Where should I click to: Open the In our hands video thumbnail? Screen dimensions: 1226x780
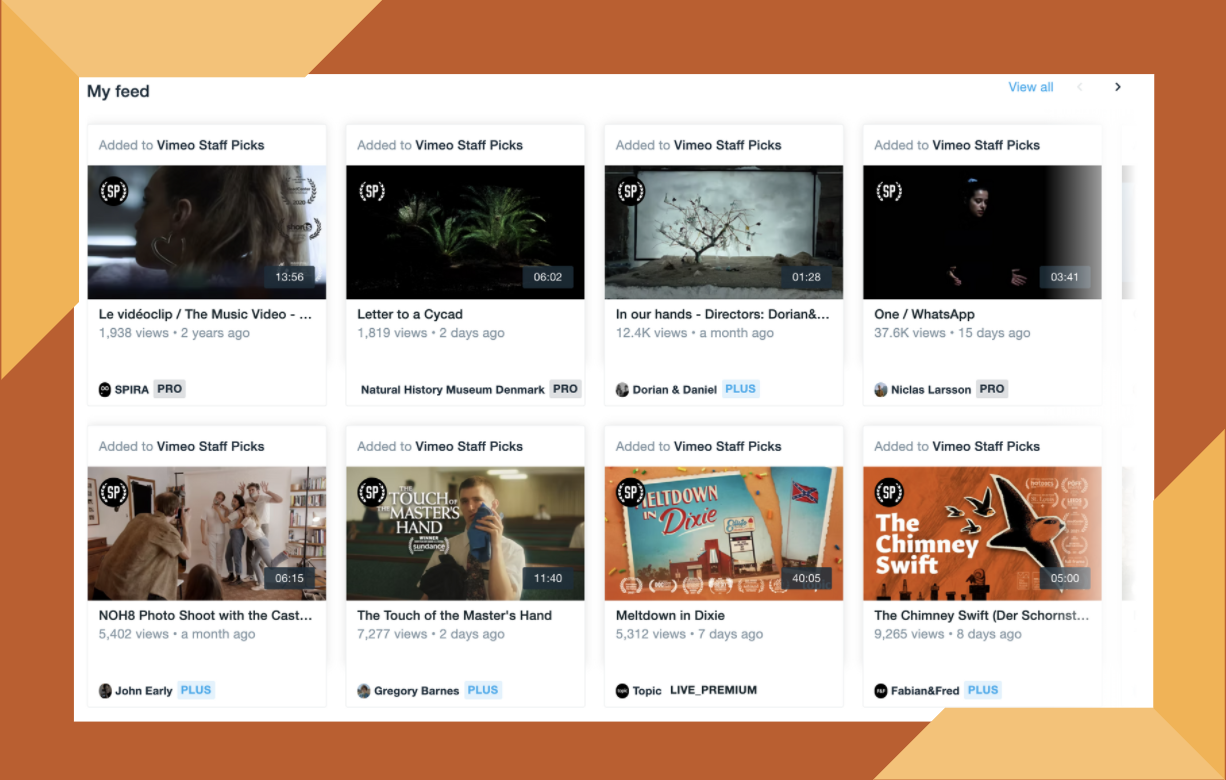pos(724,232)
